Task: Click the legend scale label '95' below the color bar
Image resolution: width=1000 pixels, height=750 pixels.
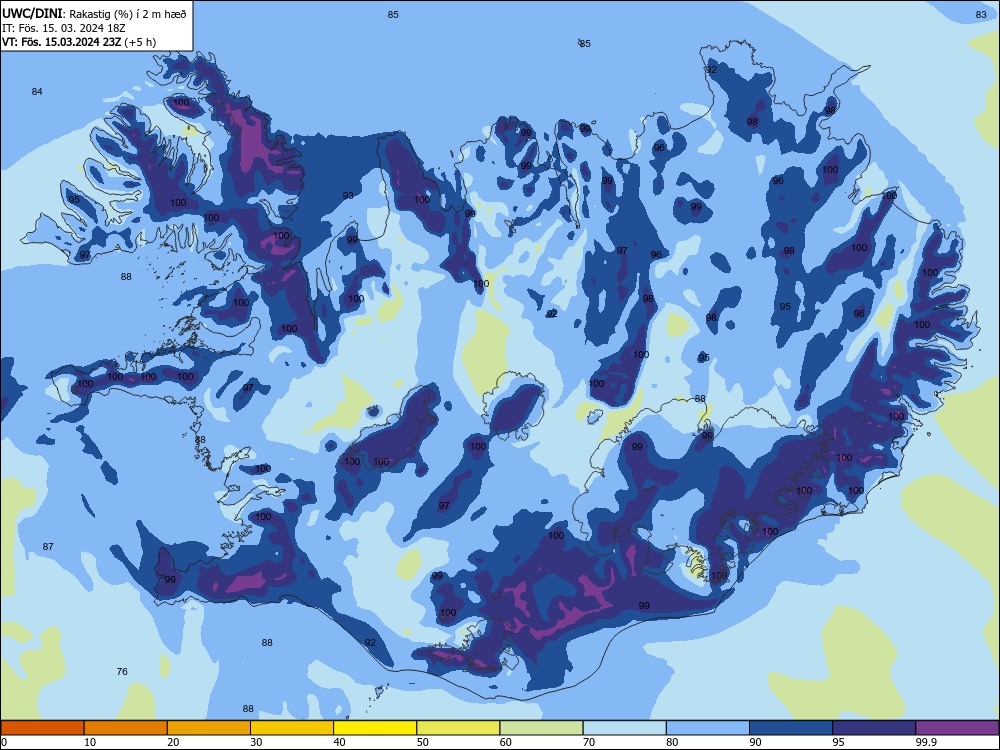Action: coord(839,742)
